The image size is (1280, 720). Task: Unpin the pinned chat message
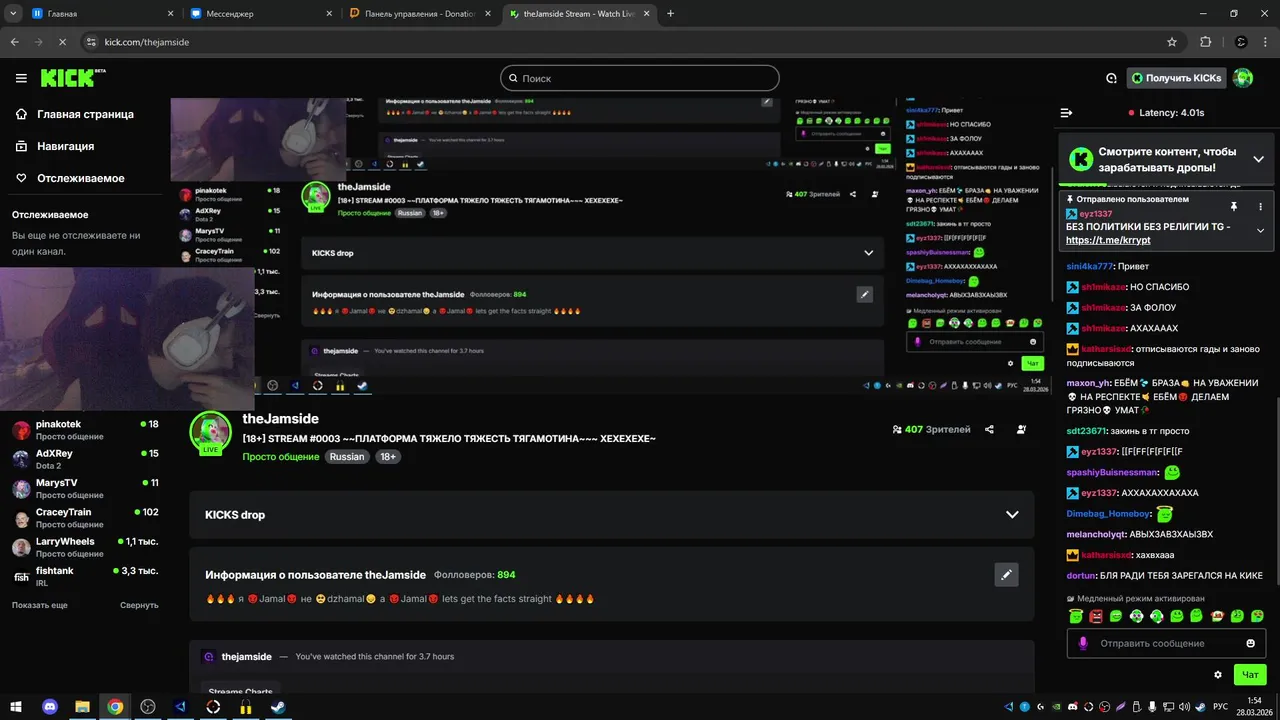click(1234, 206)
